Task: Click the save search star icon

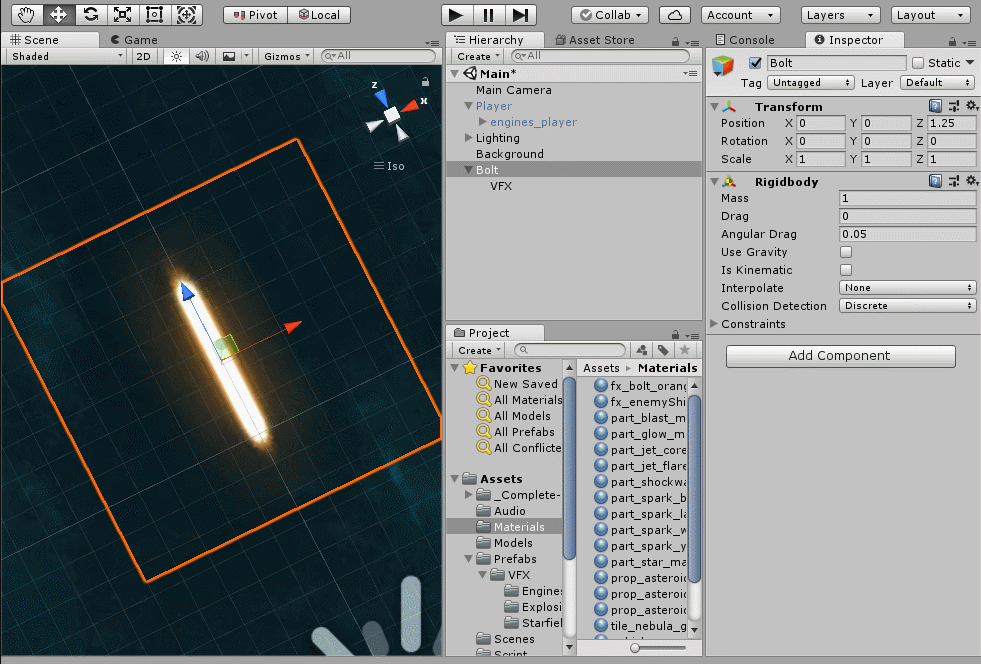Action: point(684,350)
